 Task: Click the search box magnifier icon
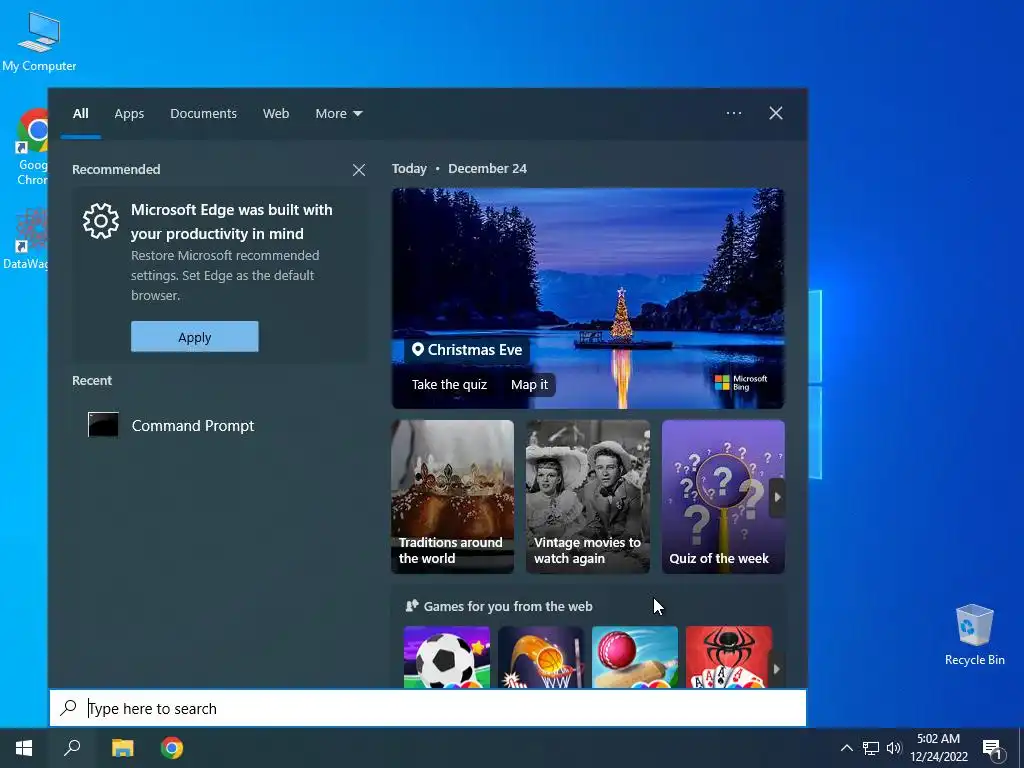69,708
